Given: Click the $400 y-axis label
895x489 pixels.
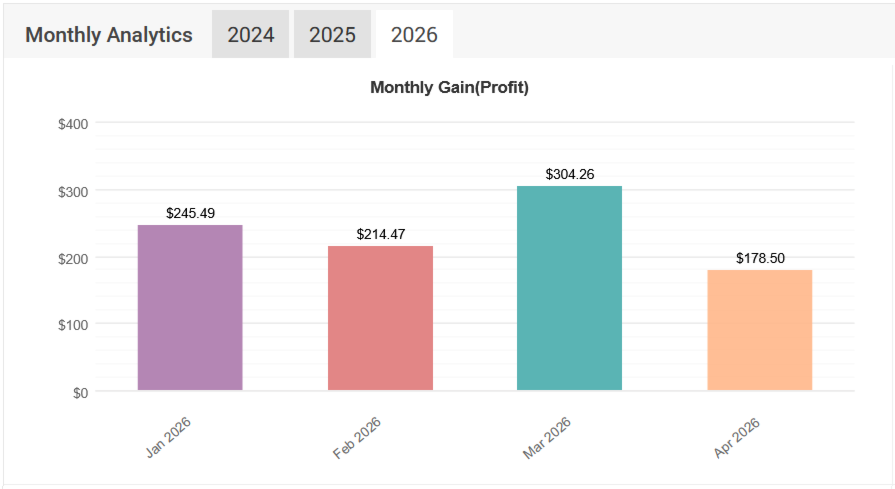Looking at the screenshot, I should click(74, 124).
